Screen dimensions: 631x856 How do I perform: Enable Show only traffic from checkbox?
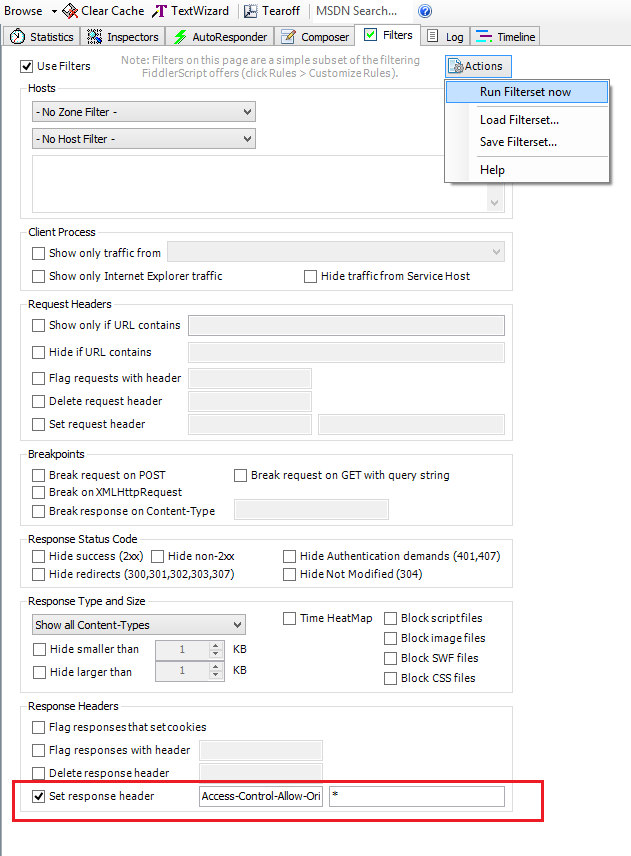(38, 253)
